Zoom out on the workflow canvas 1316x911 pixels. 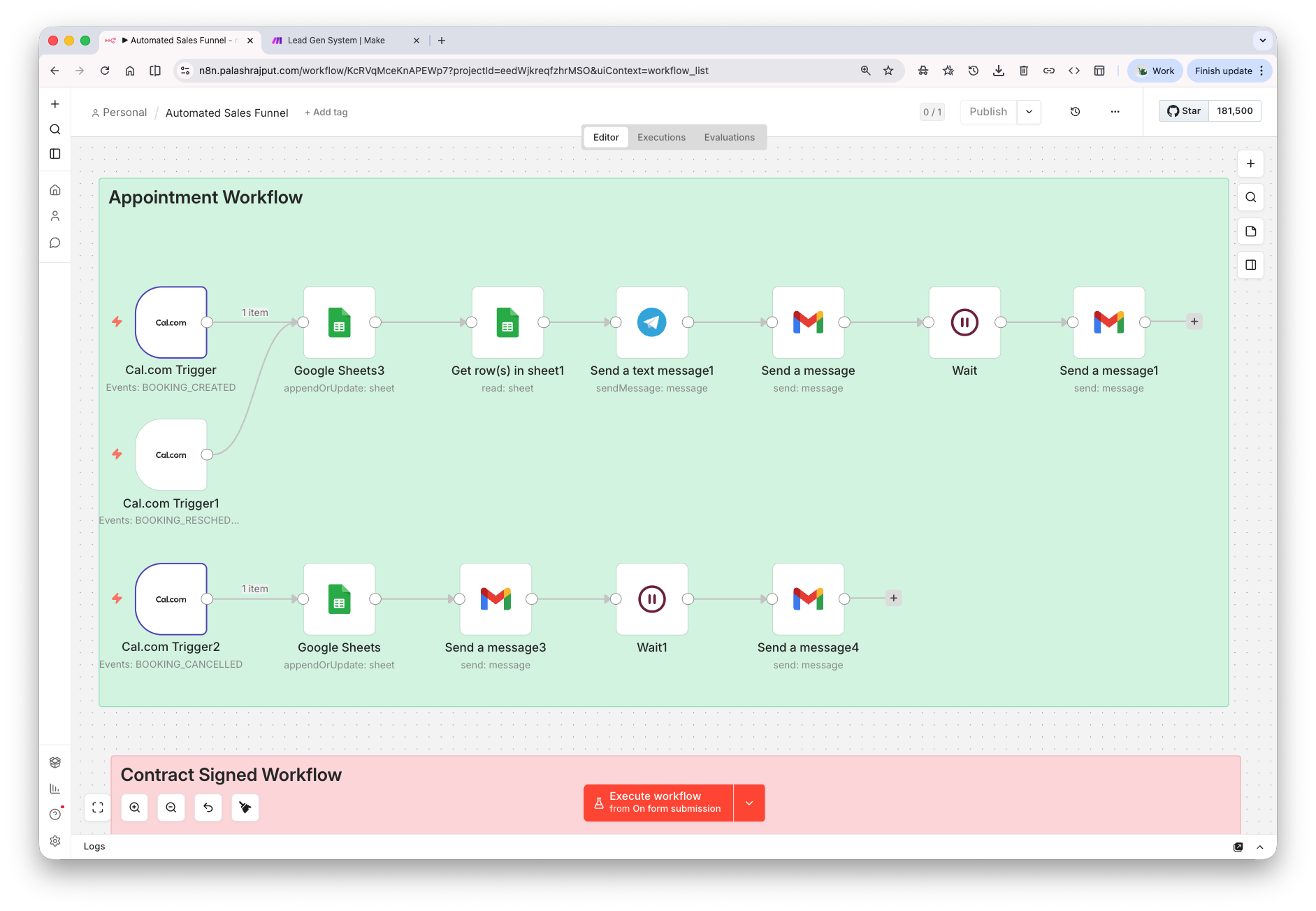[171, 808]
